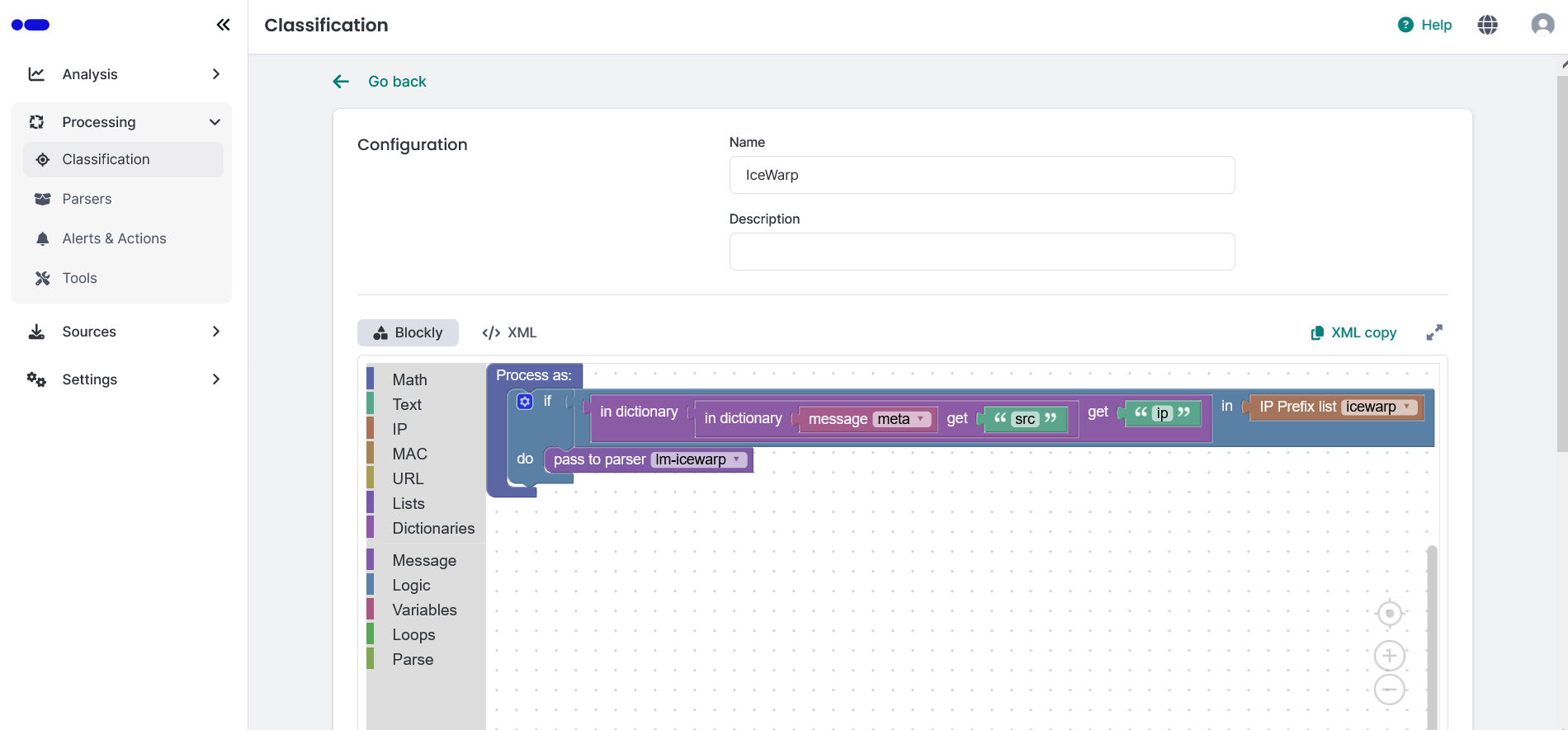
Task: Open the lm-icewarp parser dropdown
Action: 698,459
